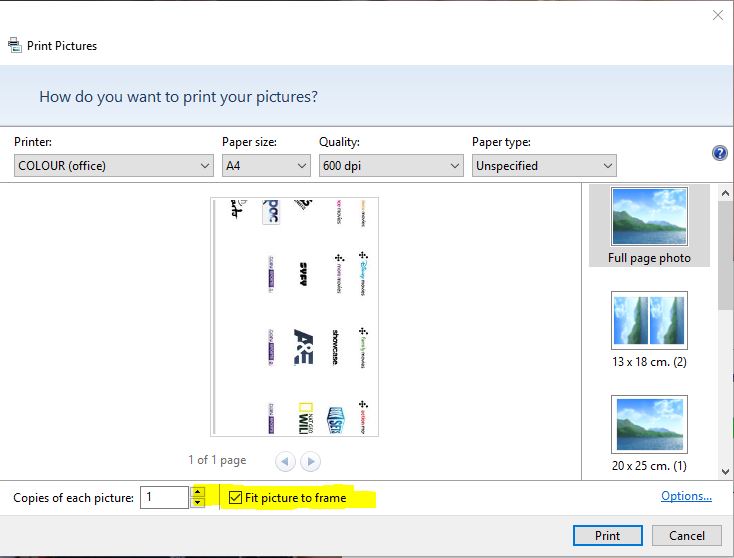Select the 20 x 25 cm. (1) layout
The image size is (734, 558).
point(649,433)
